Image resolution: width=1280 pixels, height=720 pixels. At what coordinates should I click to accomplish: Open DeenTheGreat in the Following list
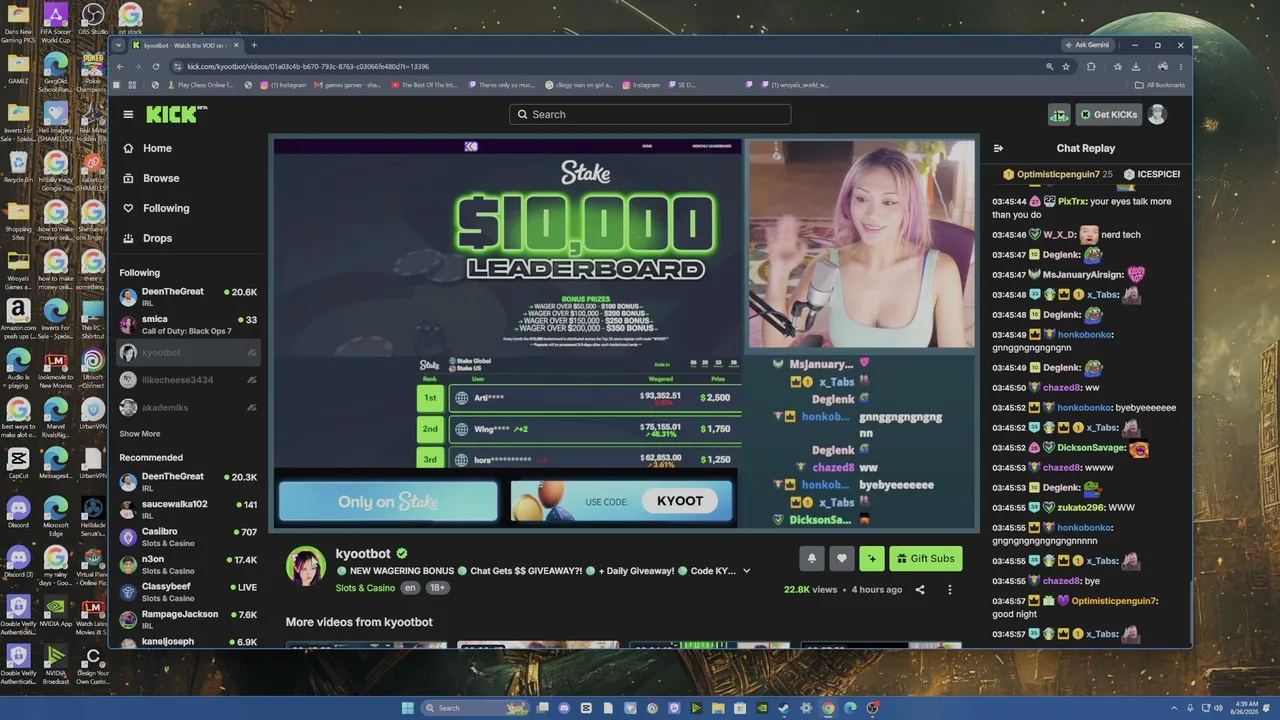188,297
